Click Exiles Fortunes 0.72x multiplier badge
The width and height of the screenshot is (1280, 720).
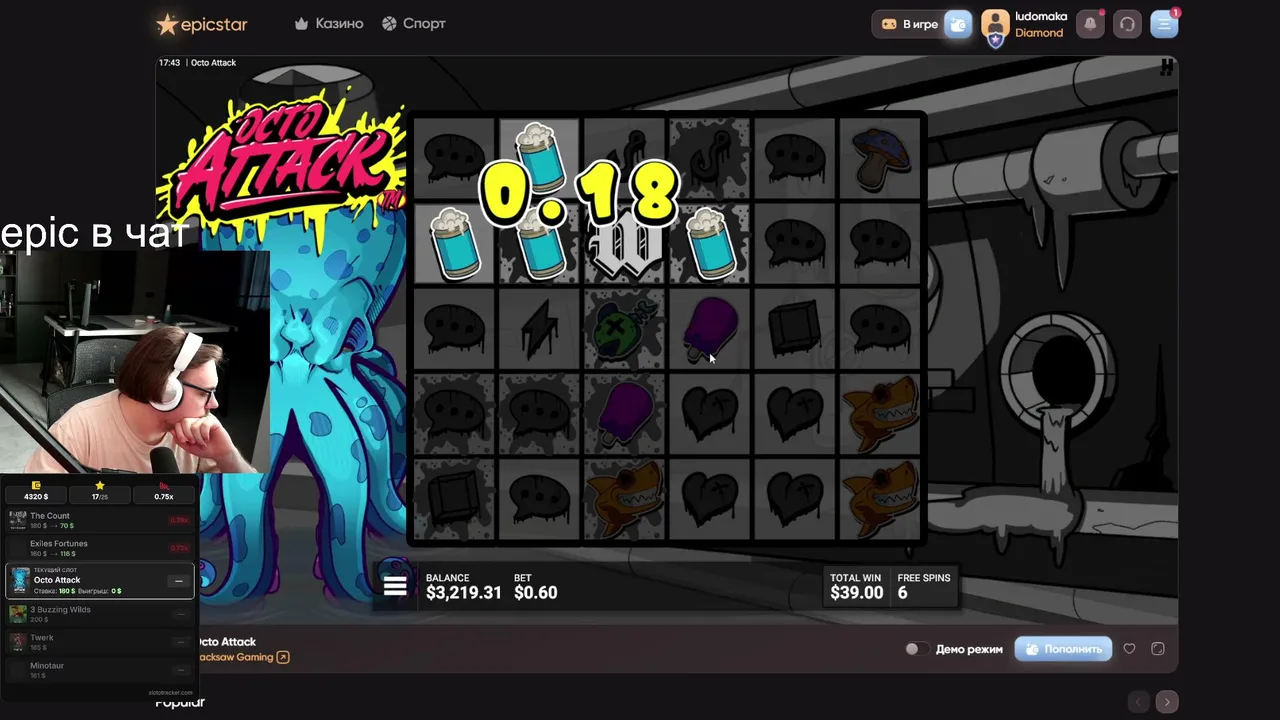(179, 548)
